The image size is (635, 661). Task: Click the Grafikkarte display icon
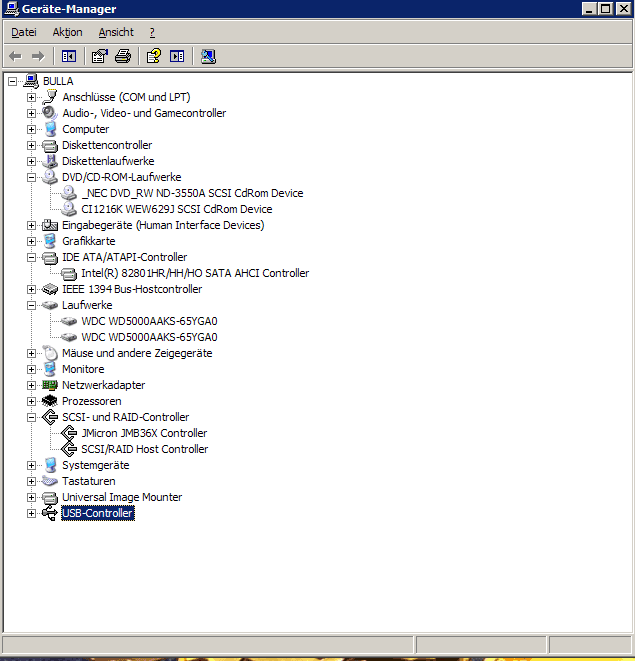(50, 241)
